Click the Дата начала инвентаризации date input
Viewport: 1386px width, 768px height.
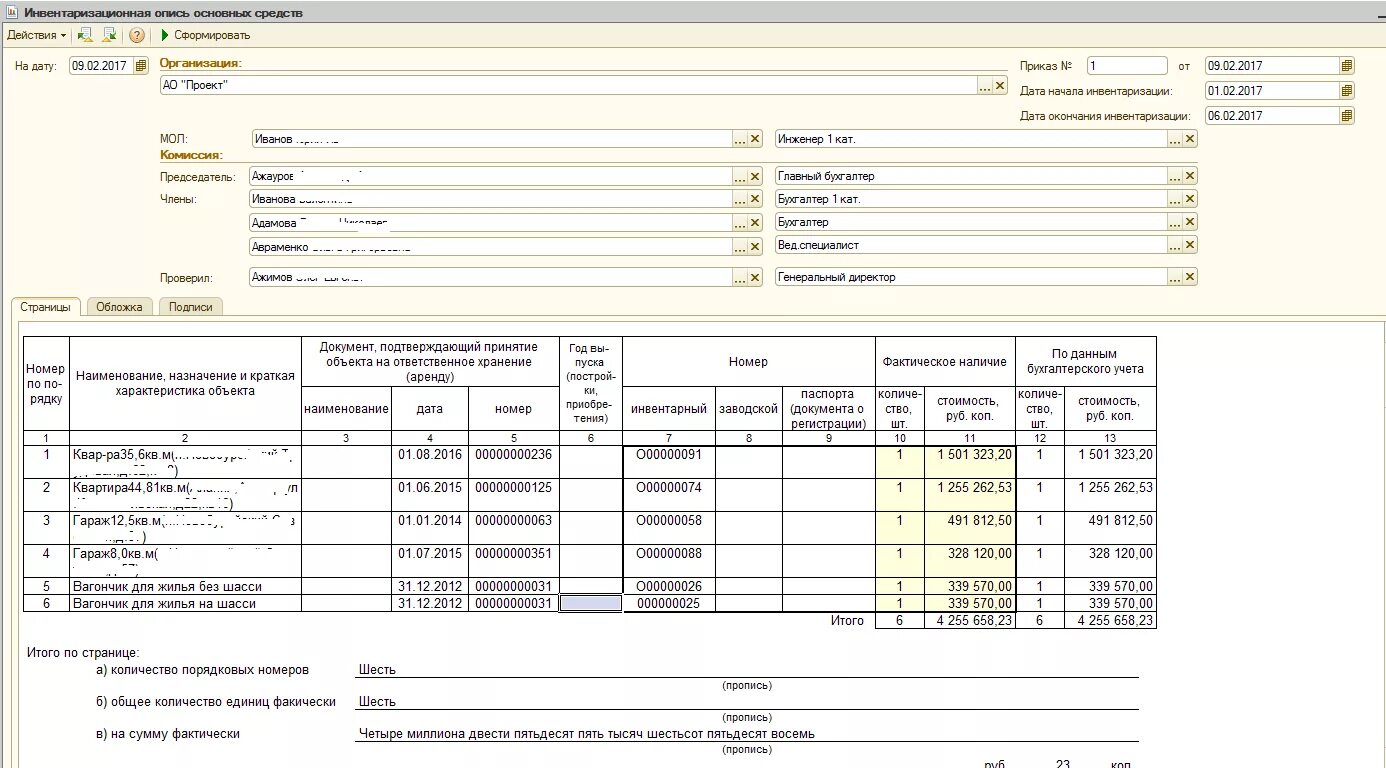click(x=1272, y=91)
